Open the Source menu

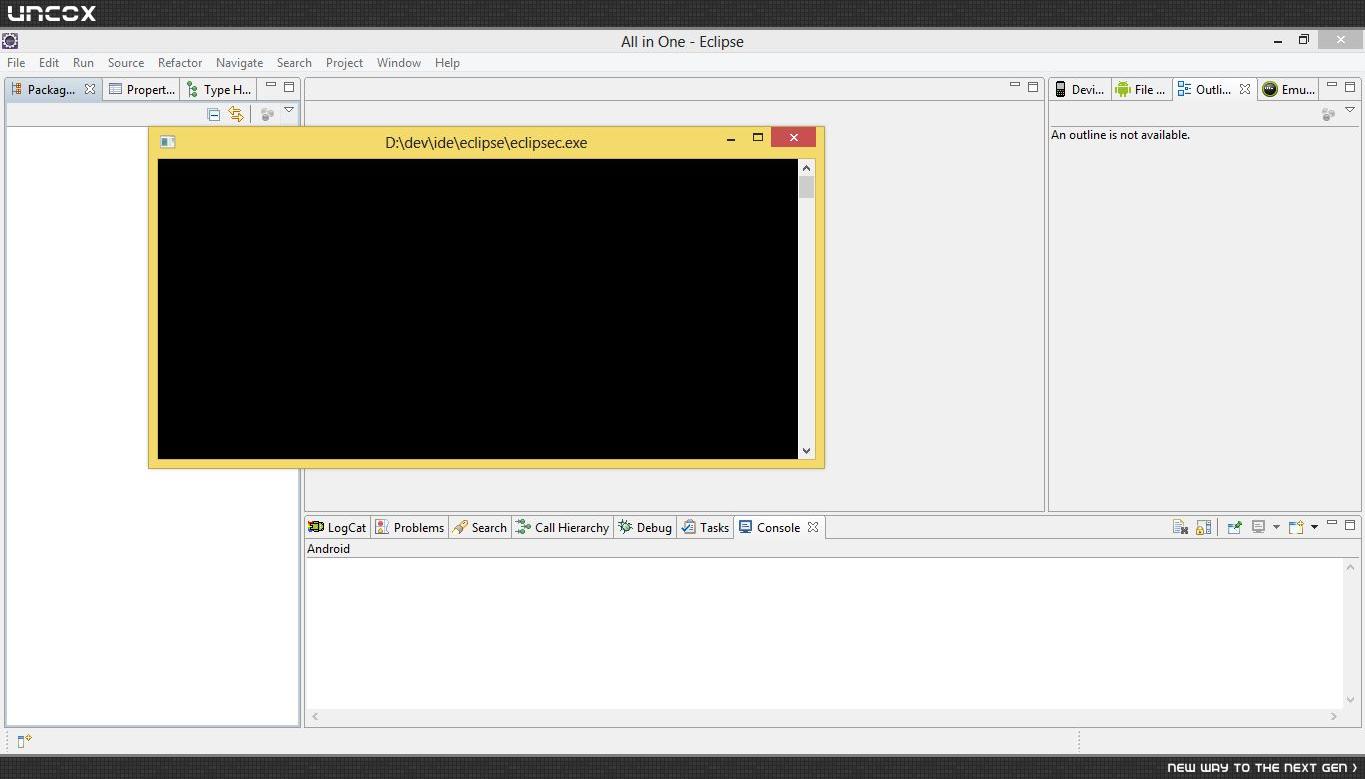click(126, 62)
